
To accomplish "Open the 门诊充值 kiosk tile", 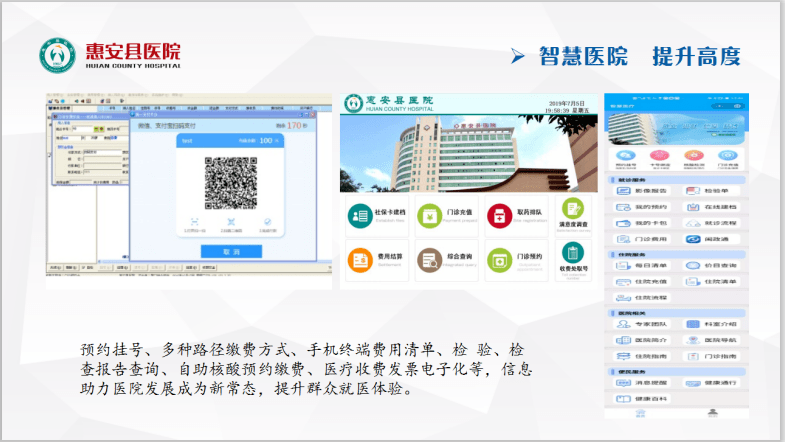I will (x=447, y=216).
